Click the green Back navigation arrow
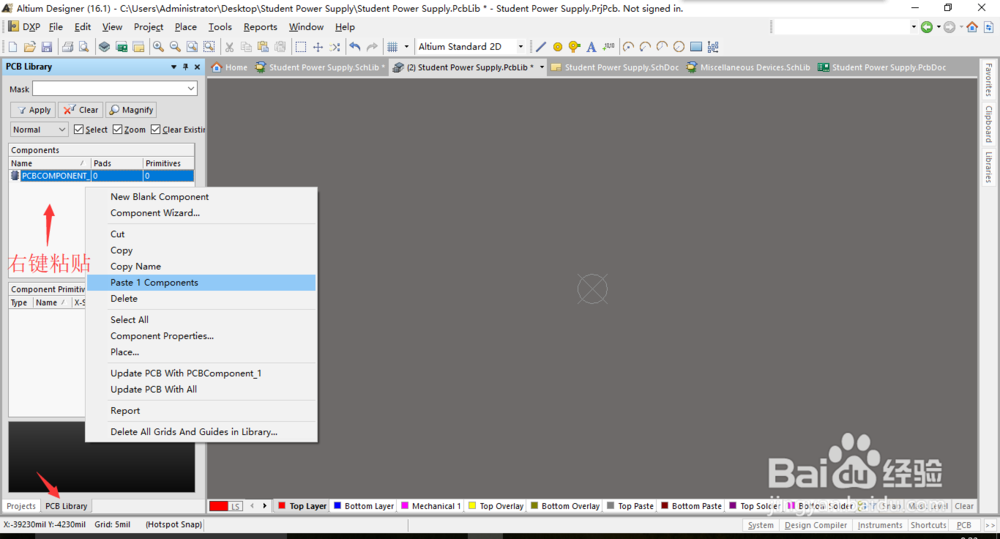Screen dimensions: 1000x539 (927, 27)
